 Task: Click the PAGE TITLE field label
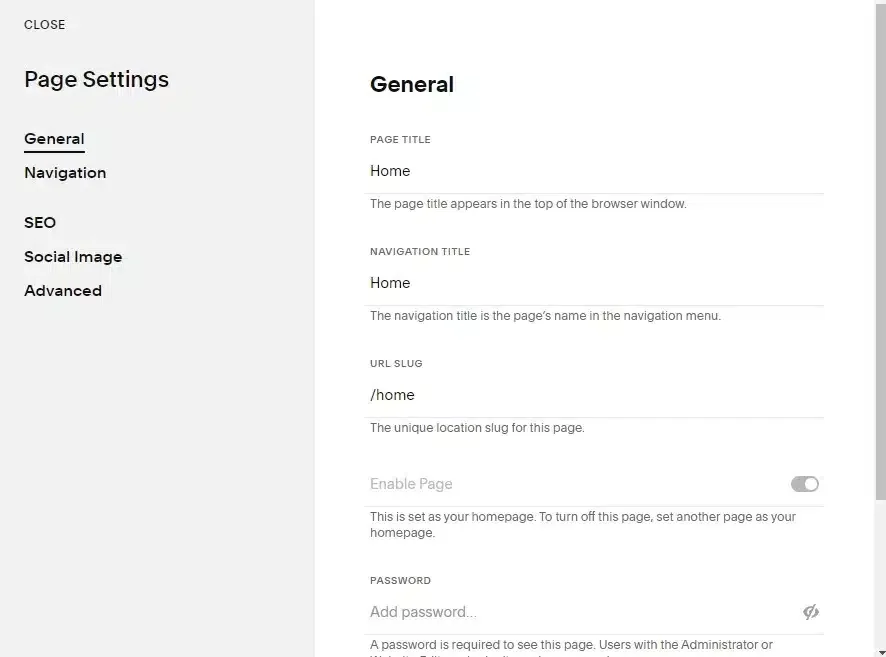tap(400, 140)
